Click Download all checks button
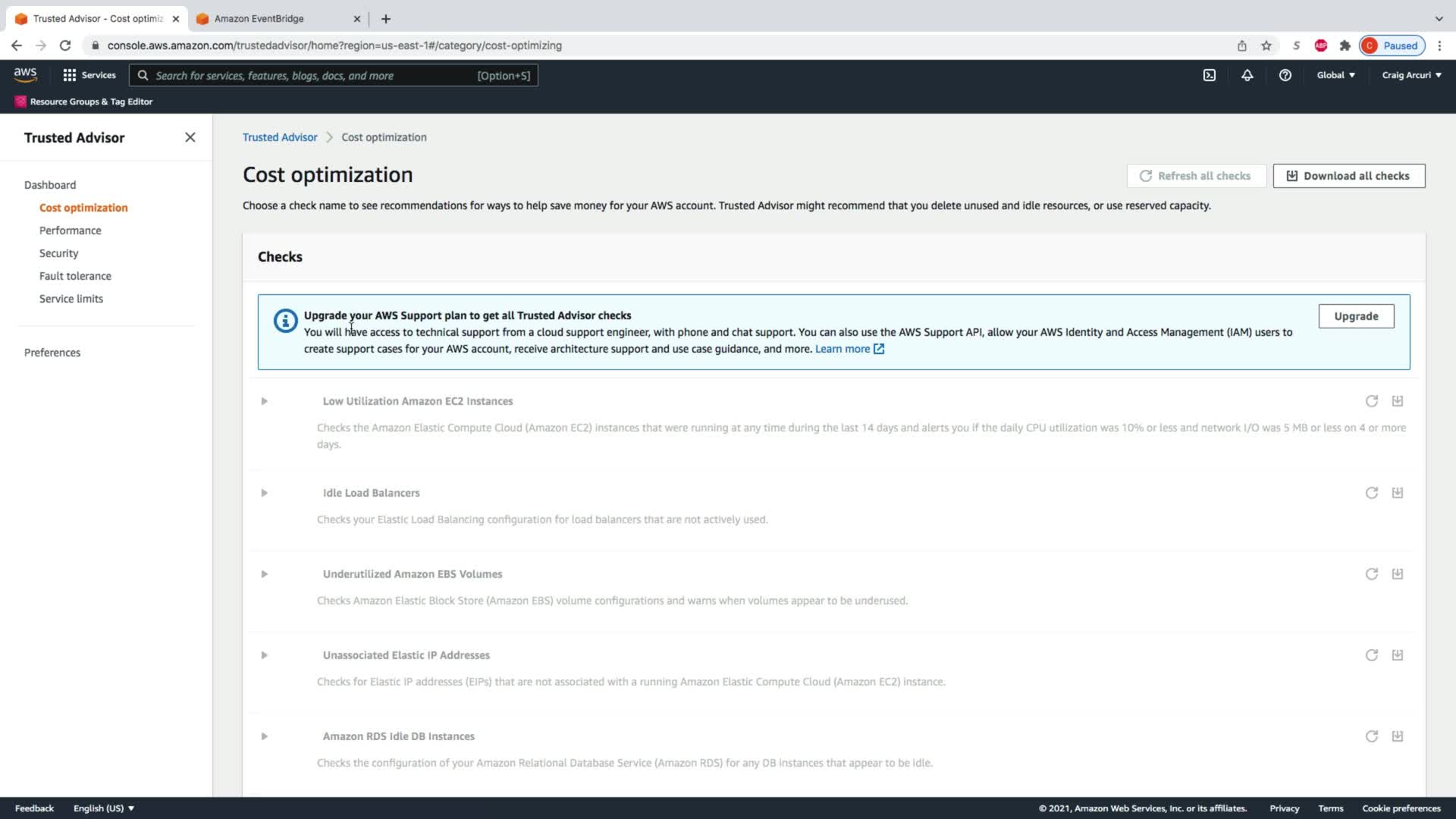 pos(1348,176)
